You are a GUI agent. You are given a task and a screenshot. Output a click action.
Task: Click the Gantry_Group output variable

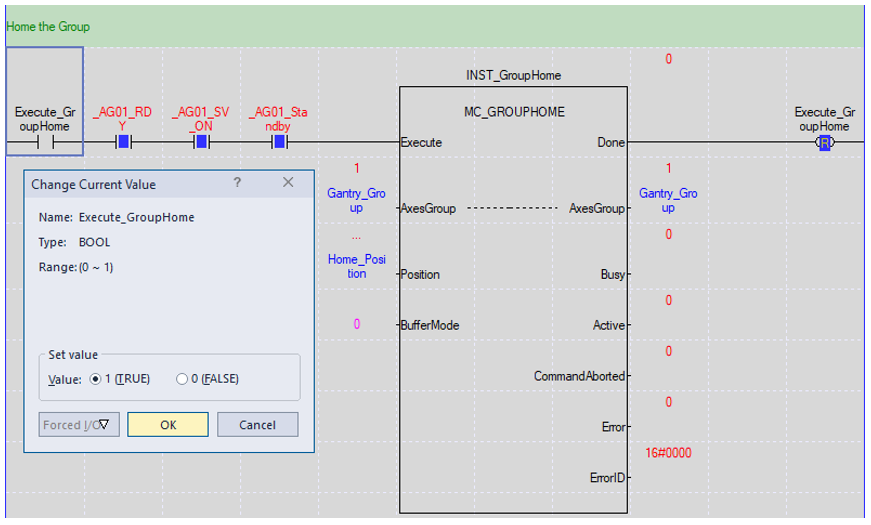[x=667, y=200]
